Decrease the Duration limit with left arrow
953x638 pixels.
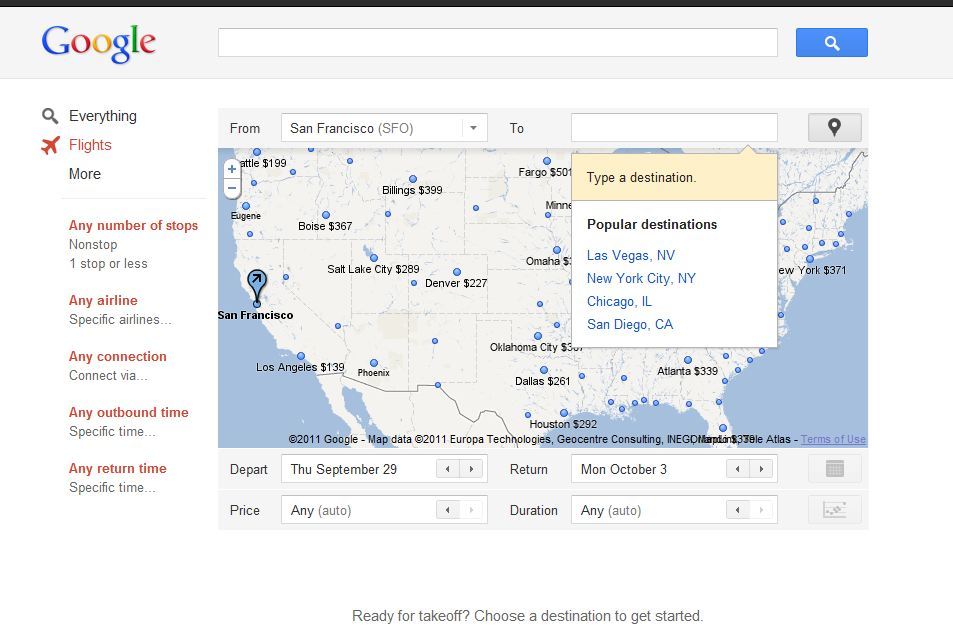tap(738, 510)
